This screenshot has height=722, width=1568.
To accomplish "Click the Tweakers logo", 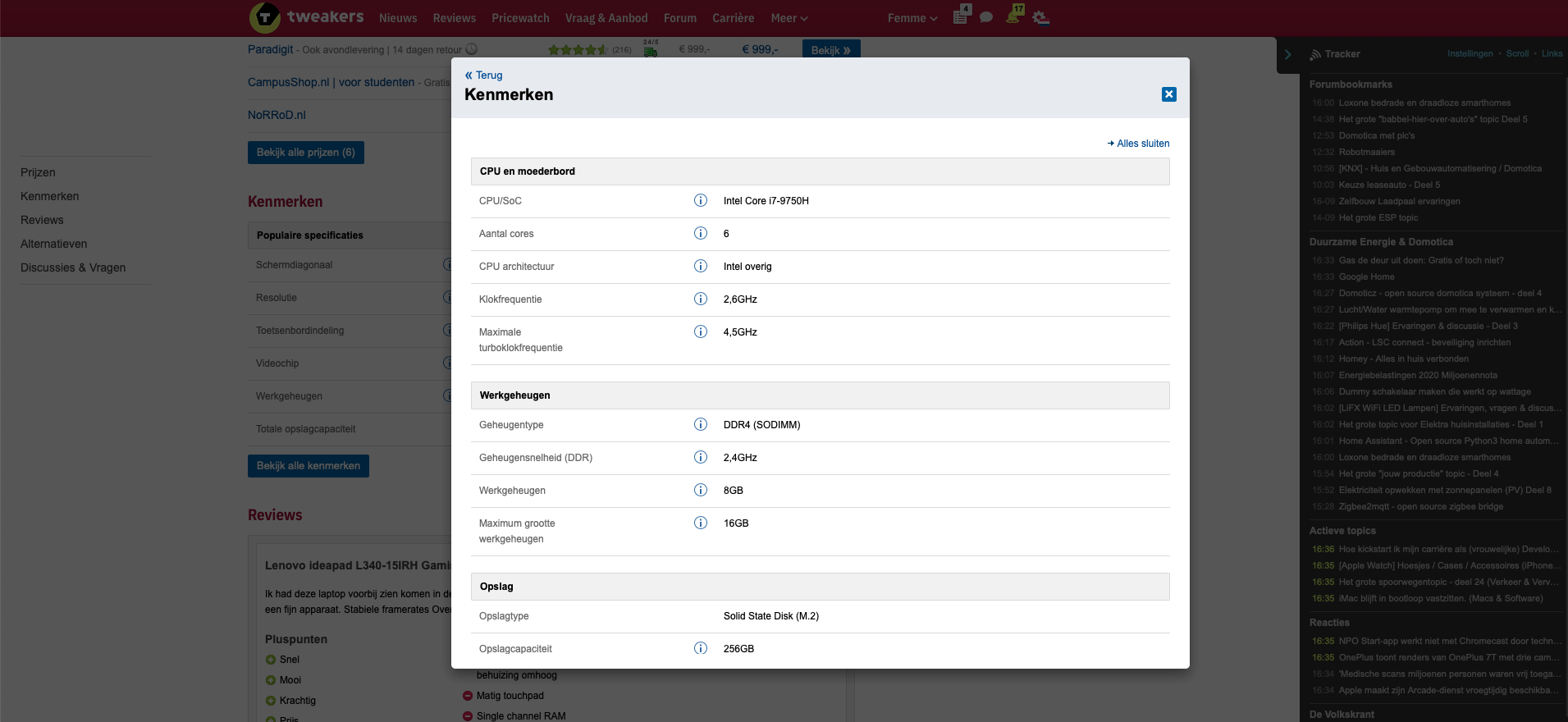I will coord(307,17).
